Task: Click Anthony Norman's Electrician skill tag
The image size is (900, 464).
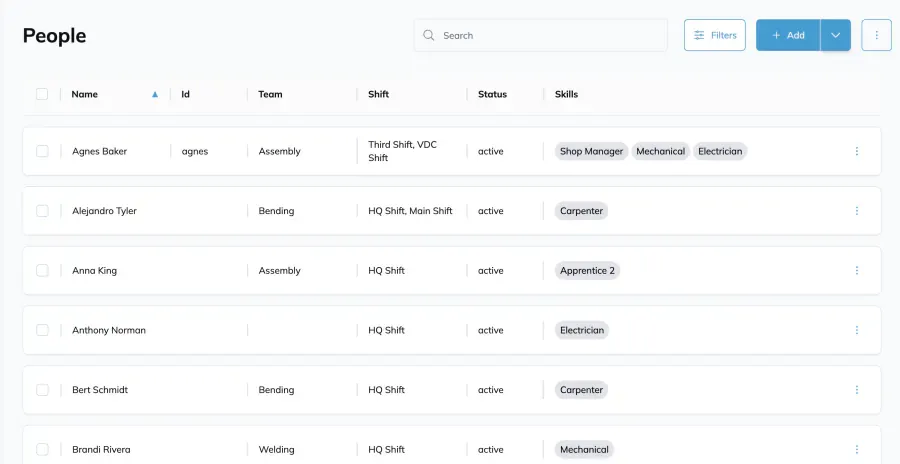Action: 582,330
